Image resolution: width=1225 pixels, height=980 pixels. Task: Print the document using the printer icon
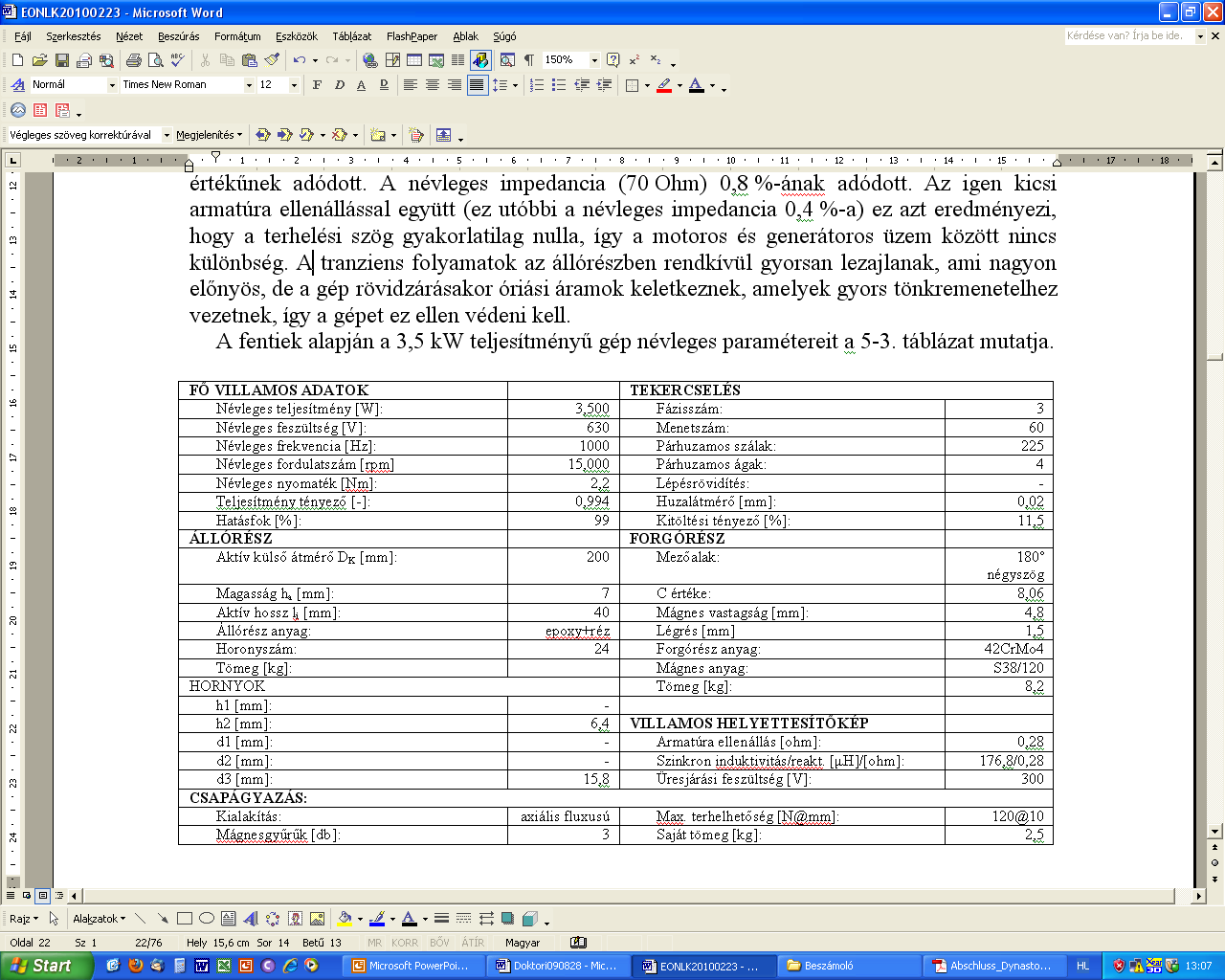point(133,60)
